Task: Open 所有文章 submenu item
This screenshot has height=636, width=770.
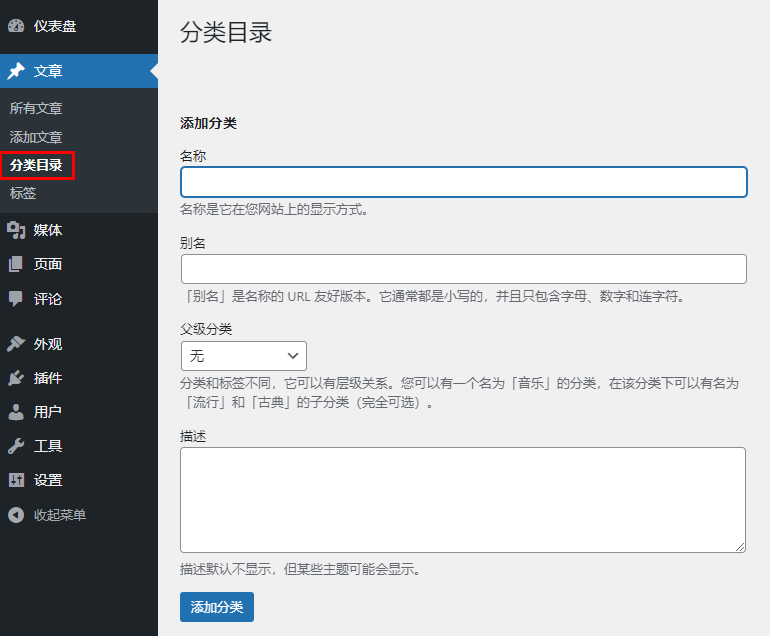Action: tap(36, 108)
